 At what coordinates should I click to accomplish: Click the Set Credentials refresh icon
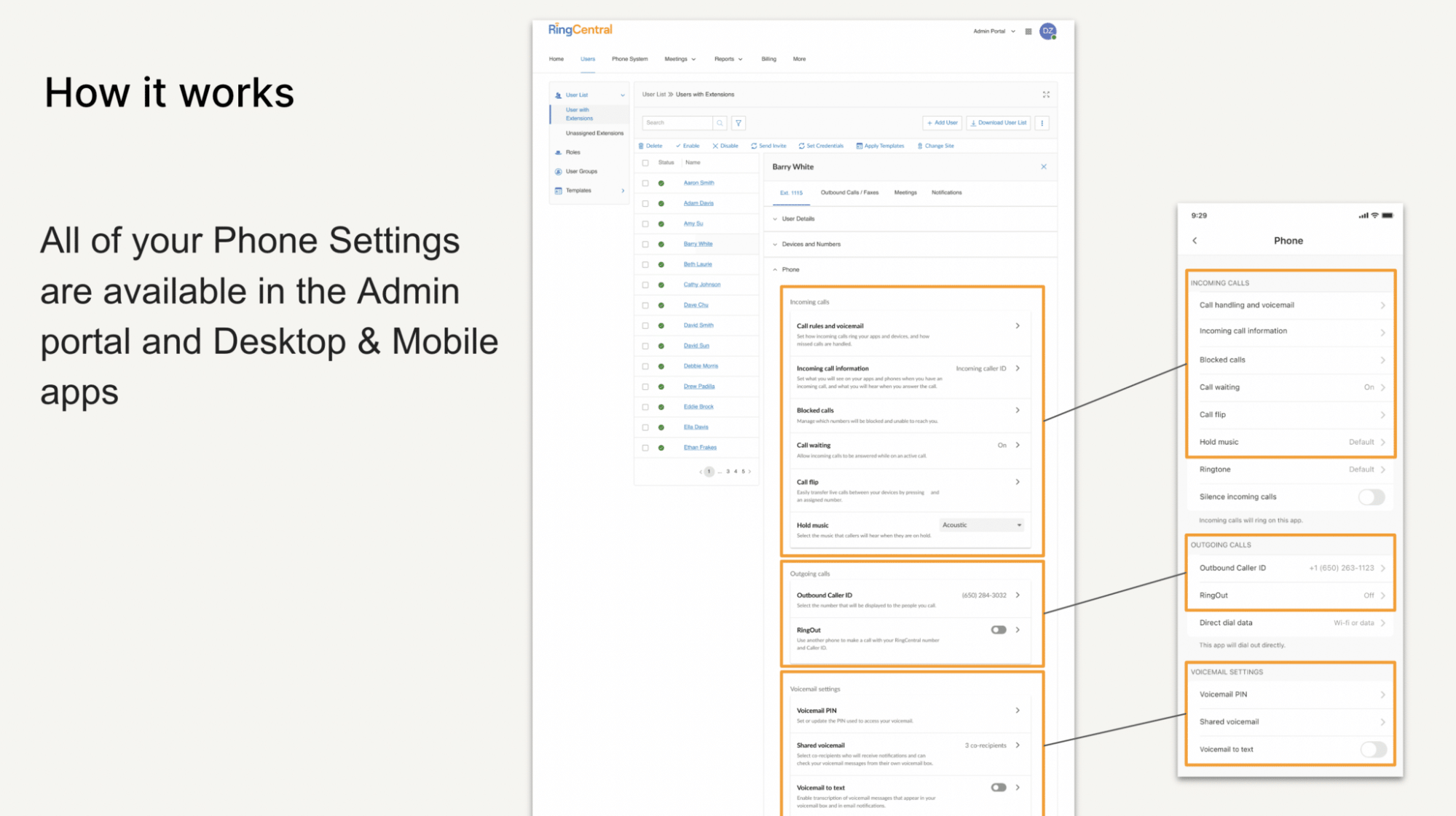[801, 146]
